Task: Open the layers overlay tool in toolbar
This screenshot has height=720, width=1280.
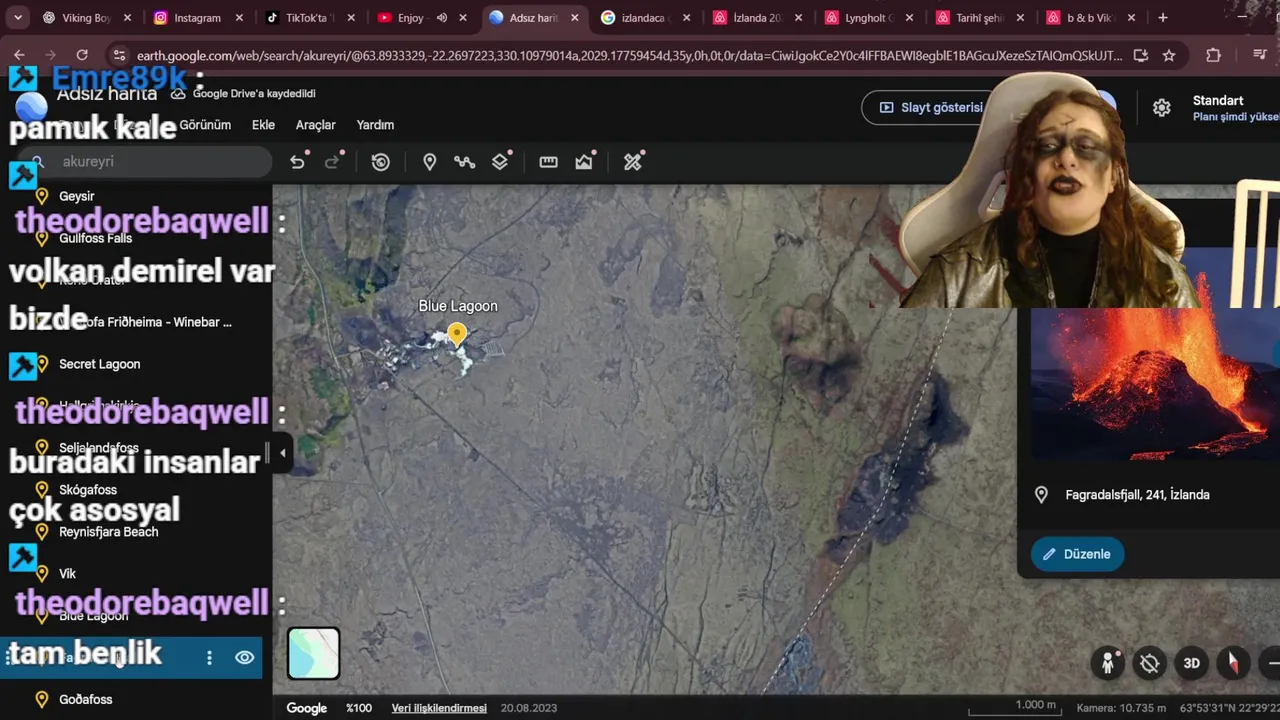Action: pyautogui.click(x=500, y=162)
